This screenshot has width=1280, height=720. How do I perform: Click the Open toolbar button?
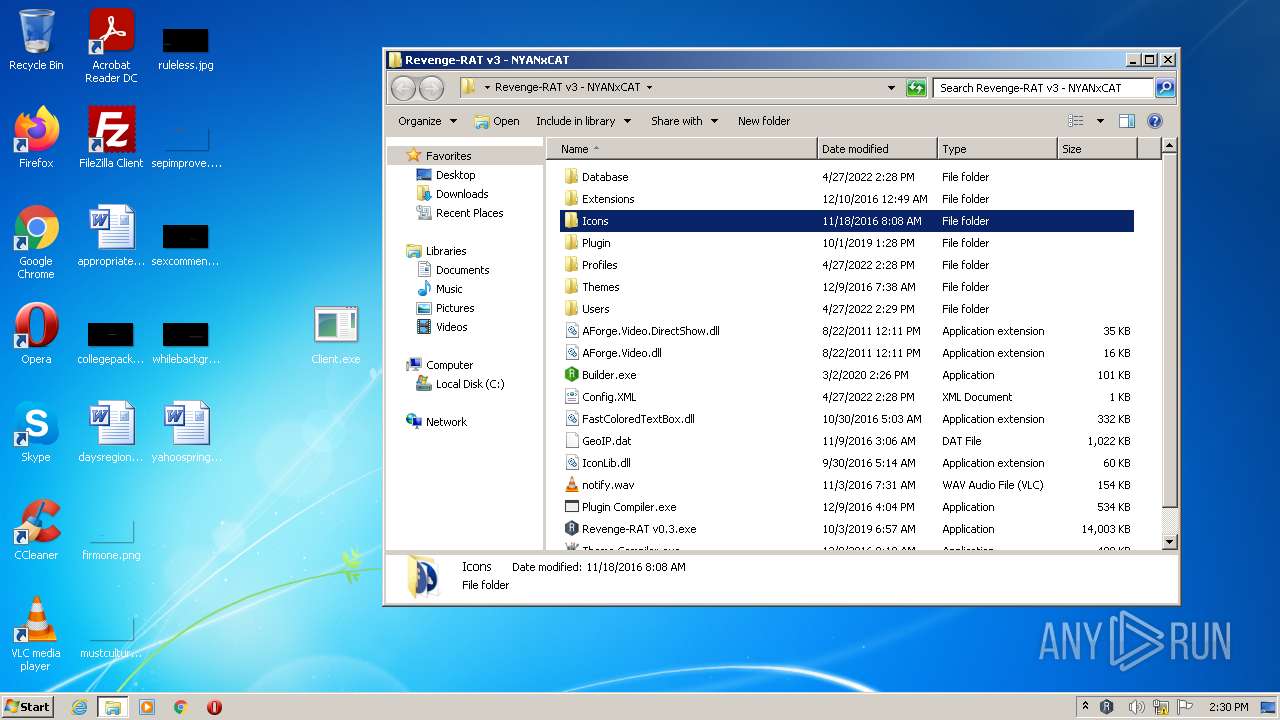497,121
